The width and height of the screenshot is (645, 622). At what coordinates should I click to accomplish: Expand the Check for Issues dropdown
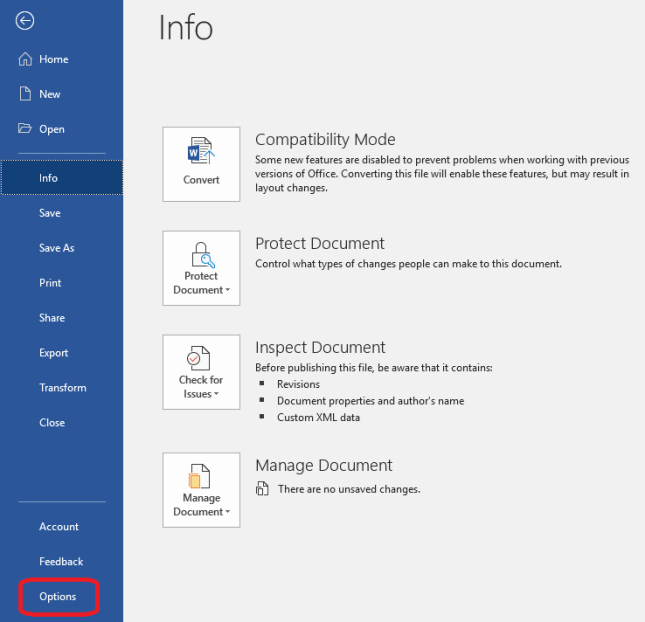click(x=216, y=395)
